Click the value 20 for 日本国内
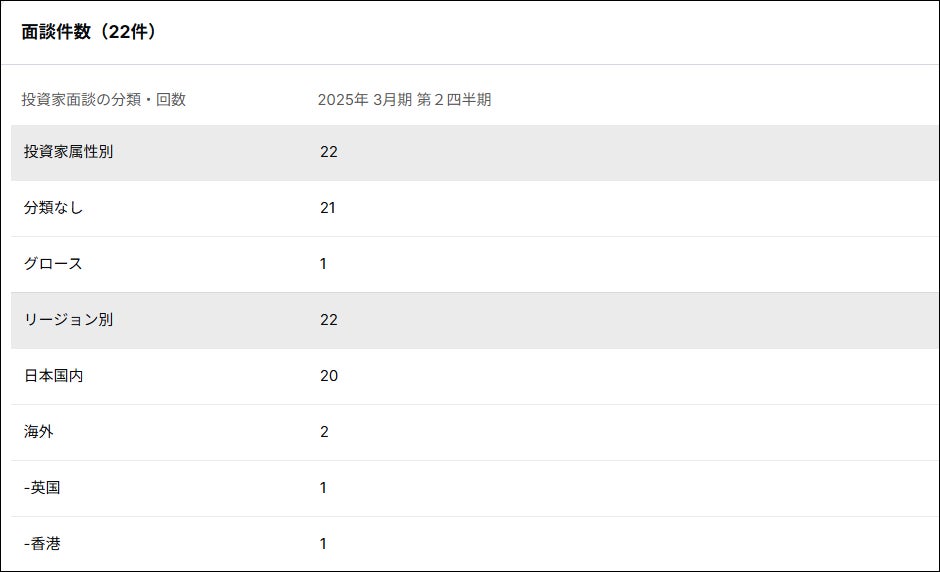 (329, 376)
